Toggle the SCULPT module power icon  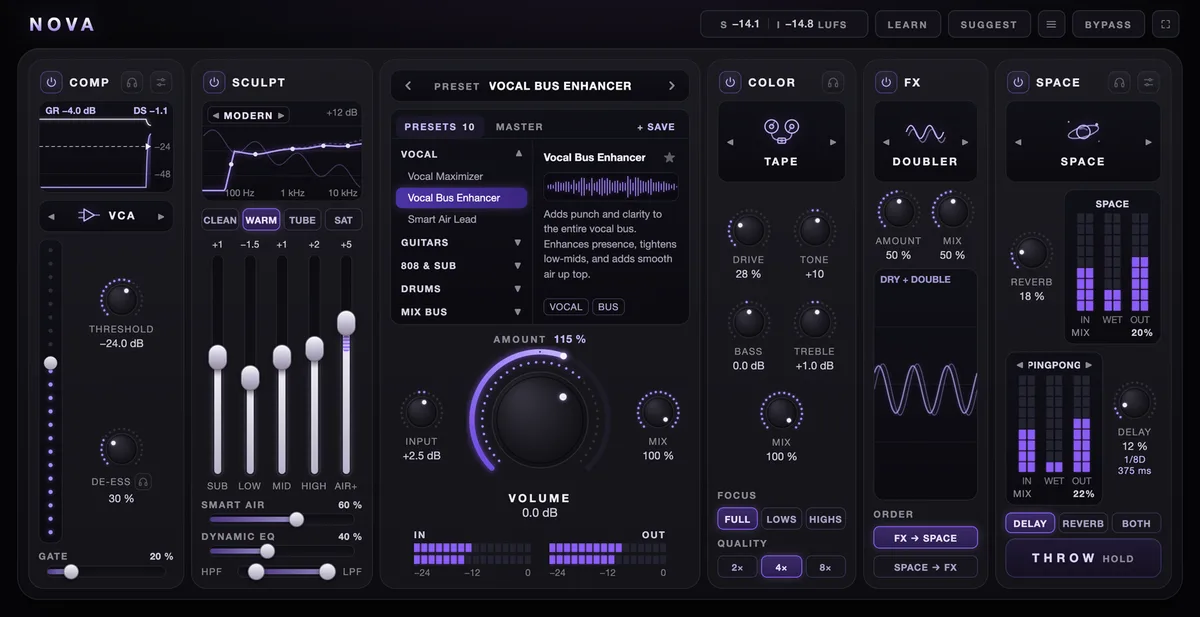(213, 82)
